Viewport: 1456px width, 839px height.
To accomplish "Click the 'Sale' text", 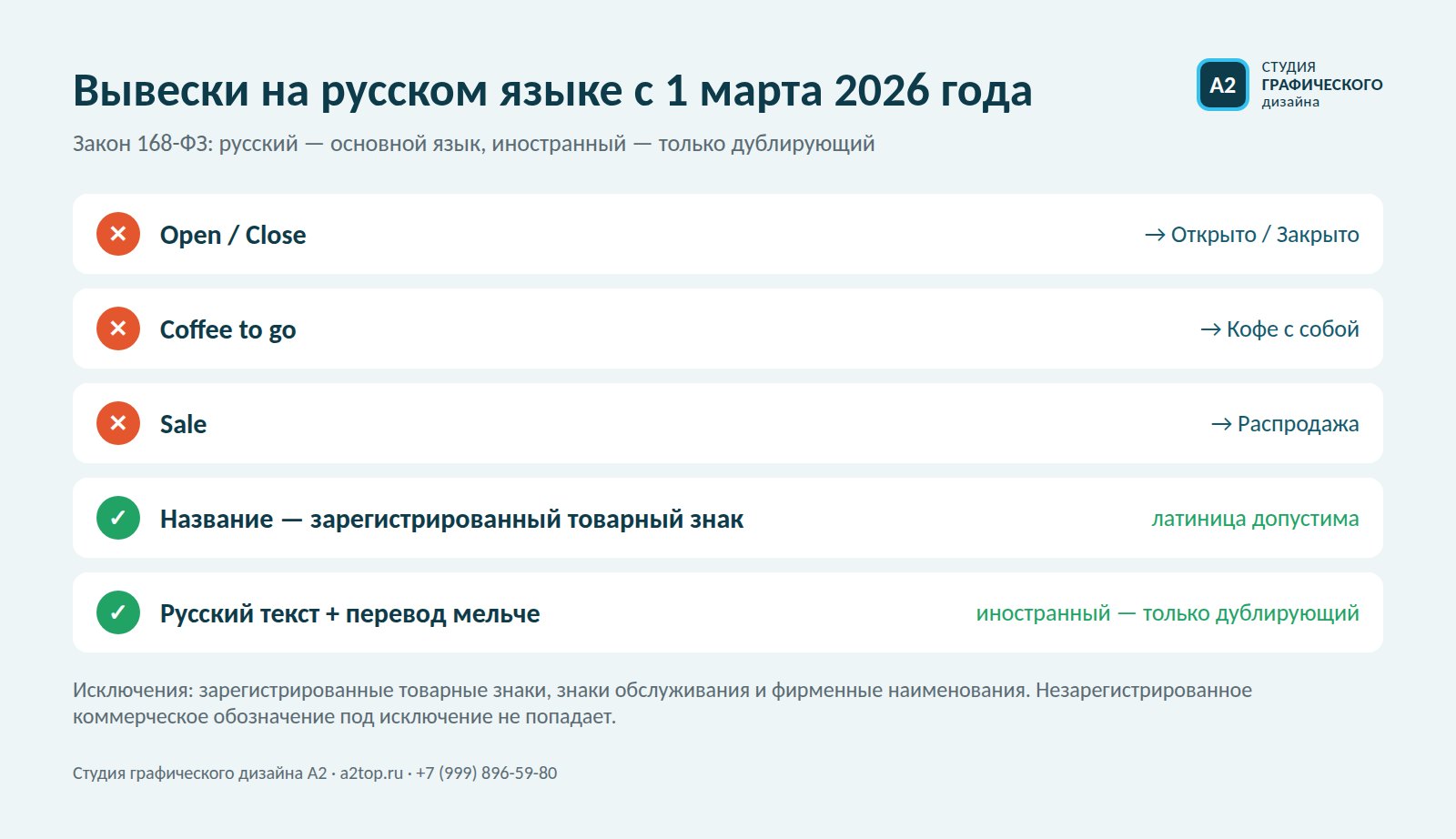I will point(183,424).
